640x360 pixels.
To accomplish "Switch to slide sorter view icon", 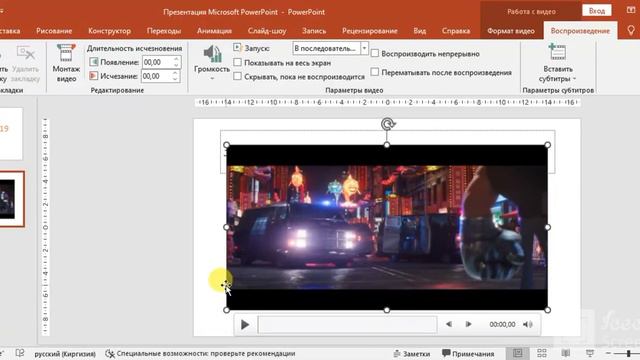I will [542, 353].
